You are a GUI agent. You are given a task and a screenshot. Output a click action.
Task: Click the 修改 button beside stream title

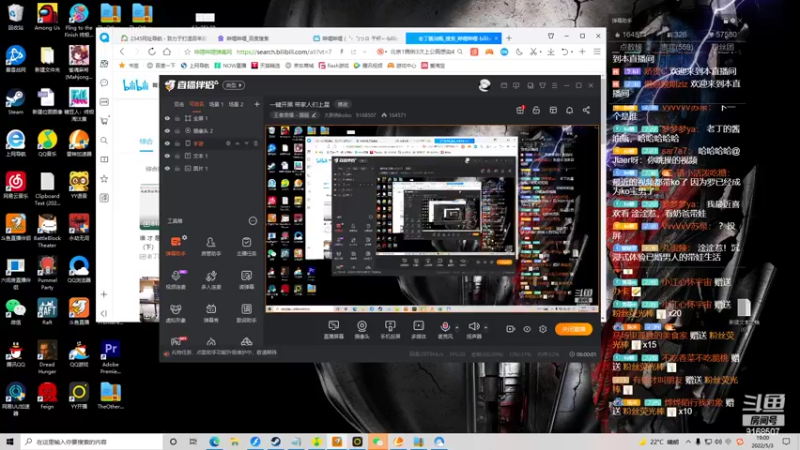tap(343, 104)
